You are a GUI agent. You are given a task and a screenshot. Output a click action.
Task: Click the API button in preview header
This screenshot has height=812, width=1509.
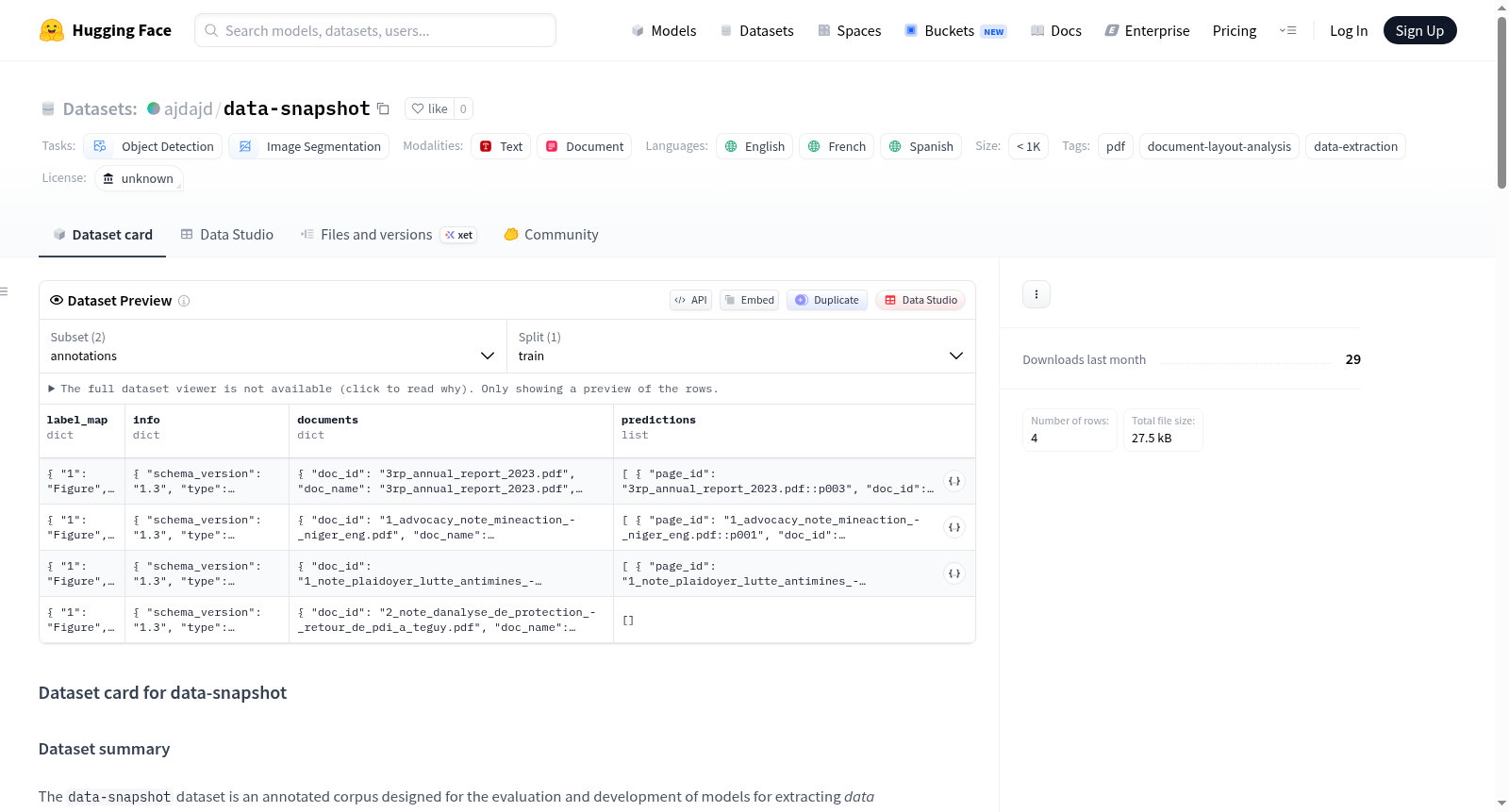tap(690, 300)
